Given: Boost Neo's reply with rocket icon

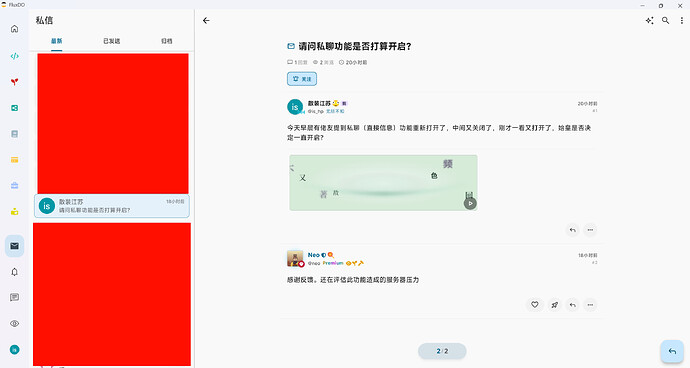Looking at the screenshot, I should pos(554,305).
